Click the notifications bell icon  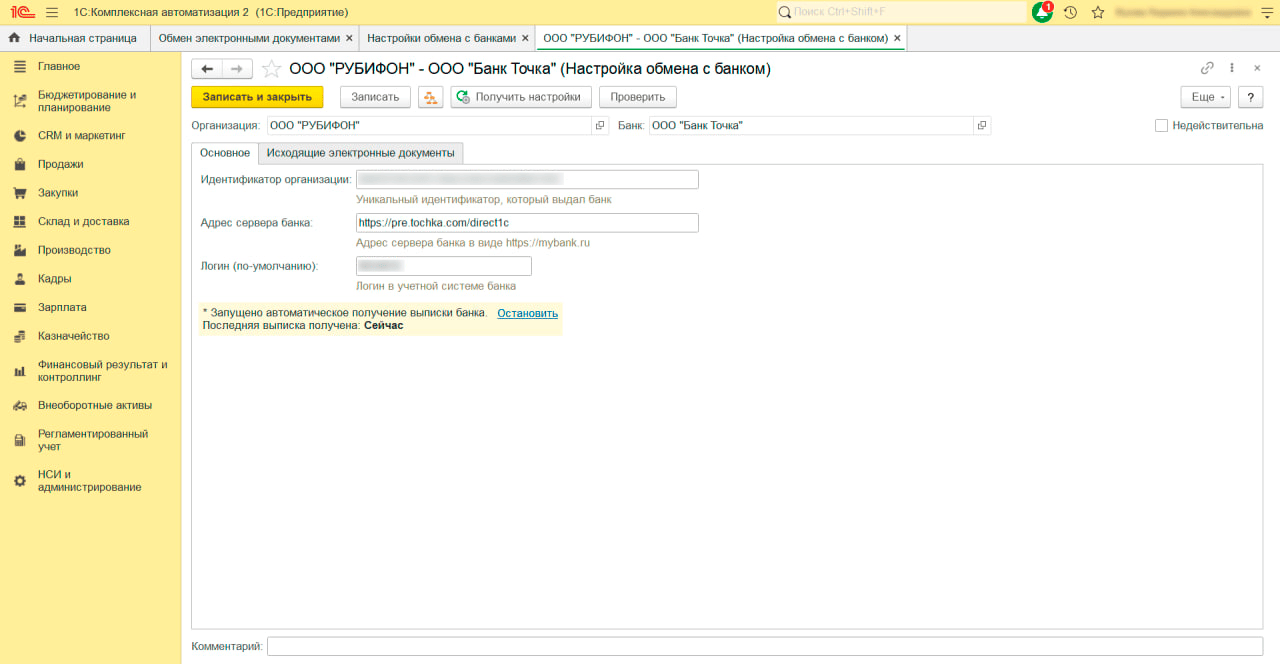pyautogui.click(x=1042, y=13)
